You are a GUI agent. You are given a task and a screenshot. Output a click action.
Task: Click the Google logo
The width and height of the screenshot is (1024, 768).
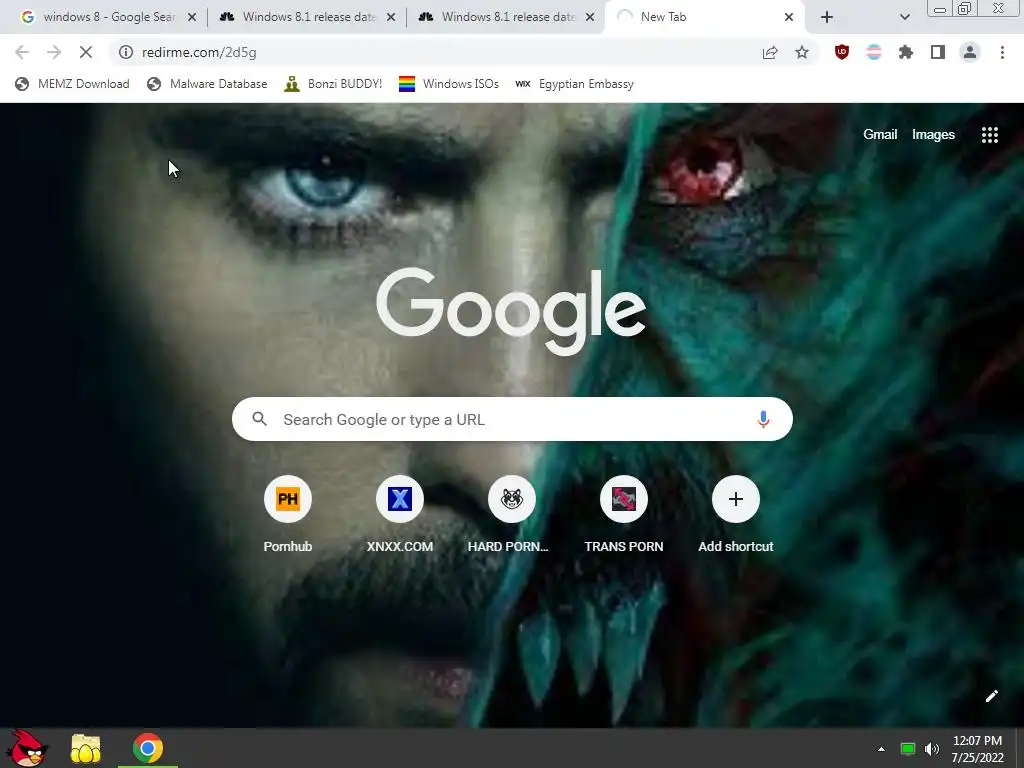511,312
